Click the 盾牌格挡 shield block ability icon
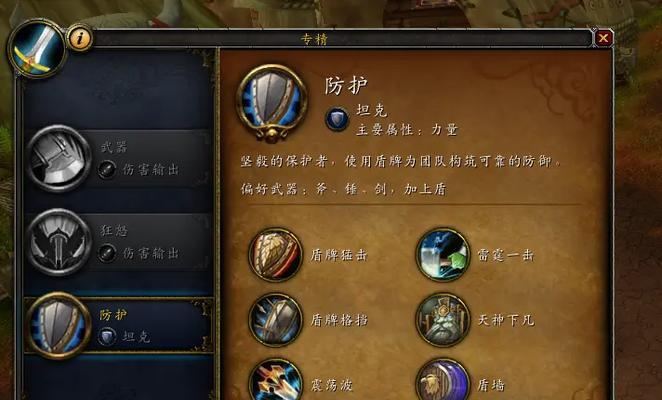This screenshot has width=662, height=400. 275,320
